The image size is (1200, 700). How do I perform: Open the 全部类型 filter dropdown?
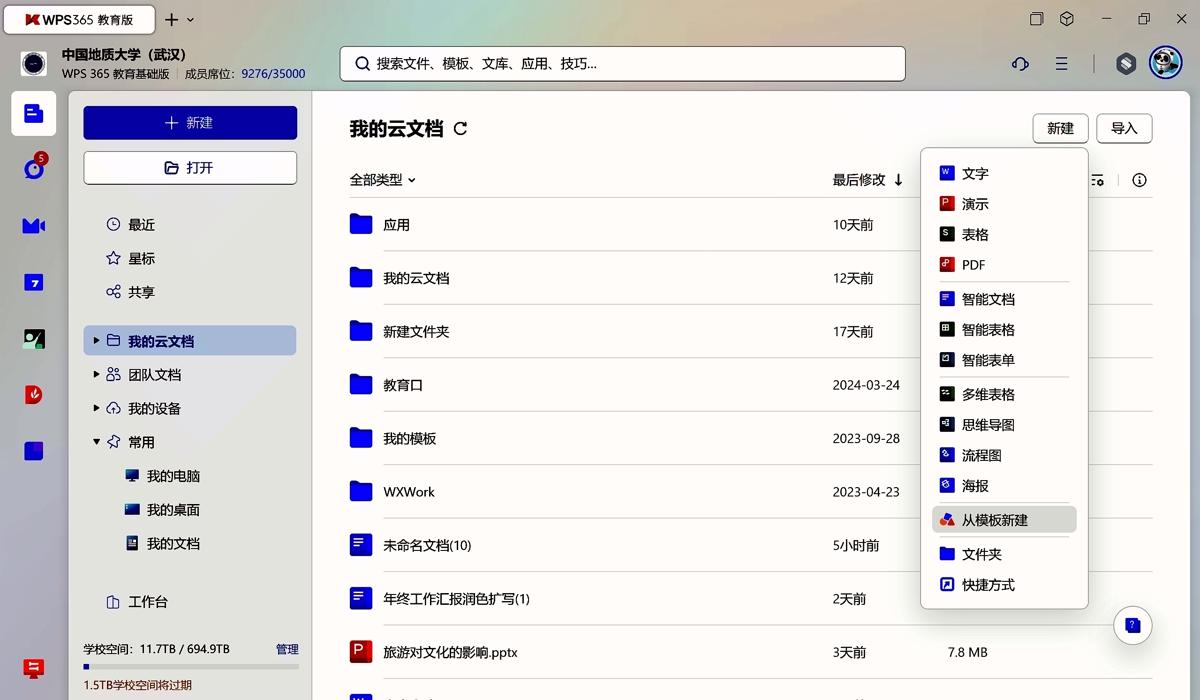coord(383,180)
